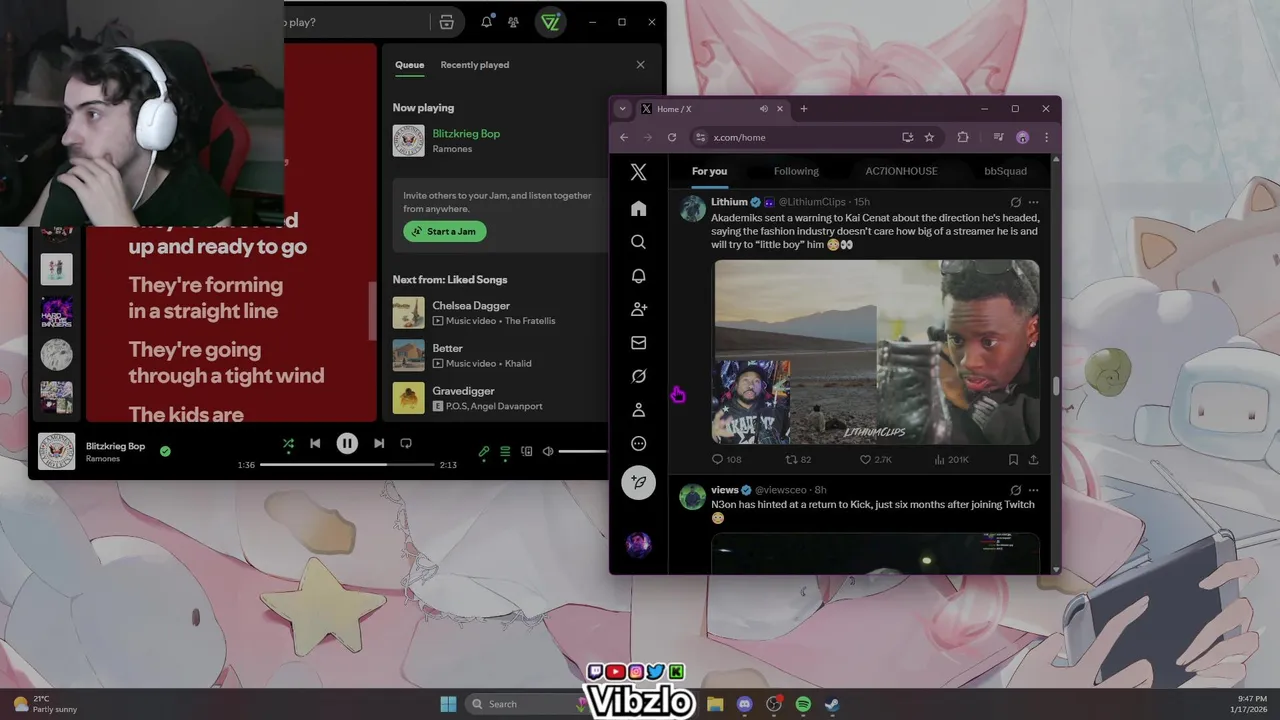Open views profile name link
The image size is (1280, 720).
point(724,490)
